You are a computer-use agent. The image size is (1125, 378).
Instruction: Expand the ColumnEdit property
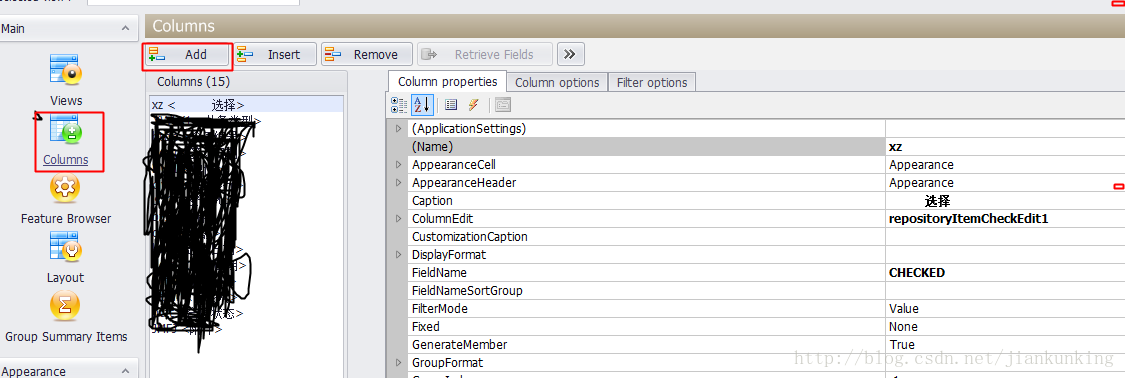pos(399,219)
